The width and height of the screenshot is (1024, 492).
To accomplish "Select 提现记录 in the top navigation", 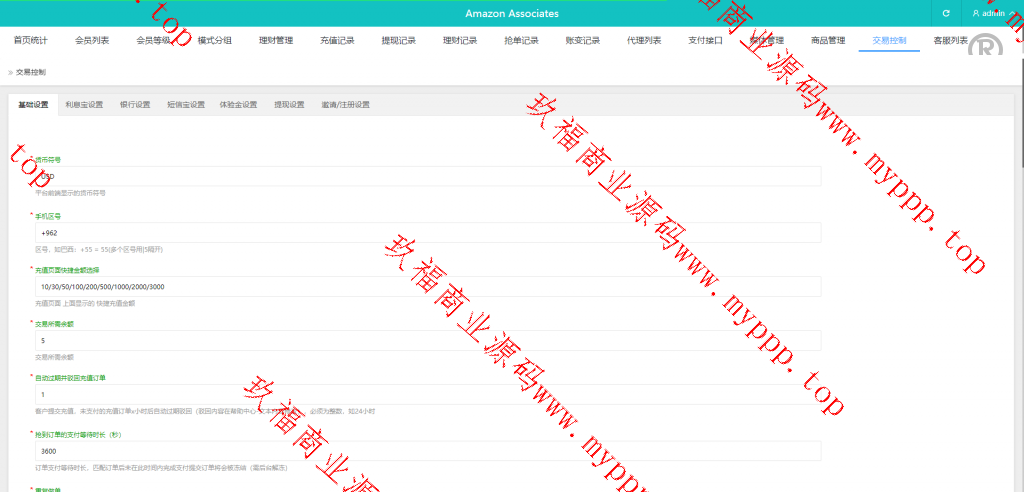I will [x=398, y=41].
